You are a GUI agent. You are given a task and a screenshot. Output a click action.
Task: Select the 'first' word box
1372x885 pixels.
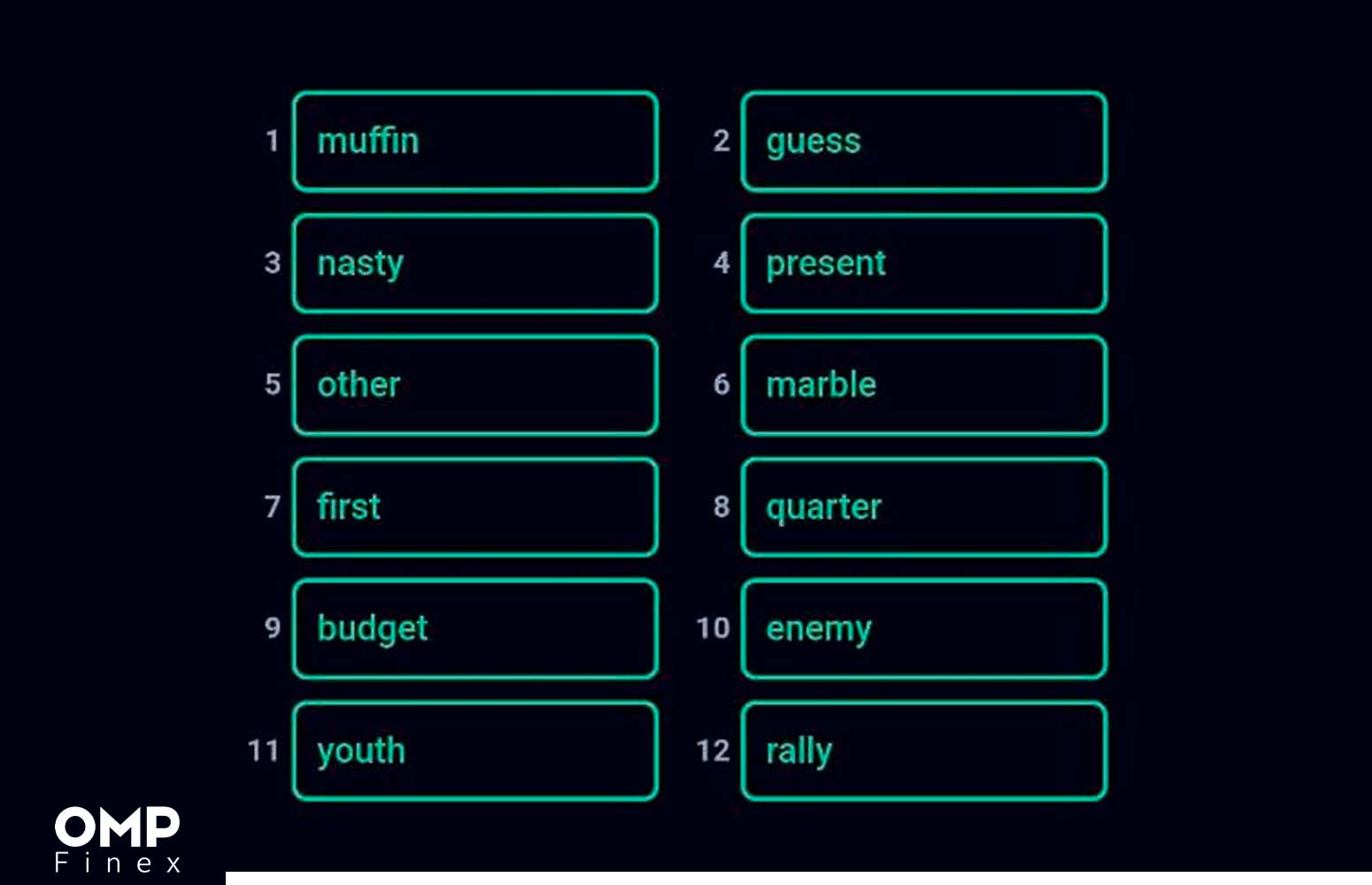[x=475, y=507]
